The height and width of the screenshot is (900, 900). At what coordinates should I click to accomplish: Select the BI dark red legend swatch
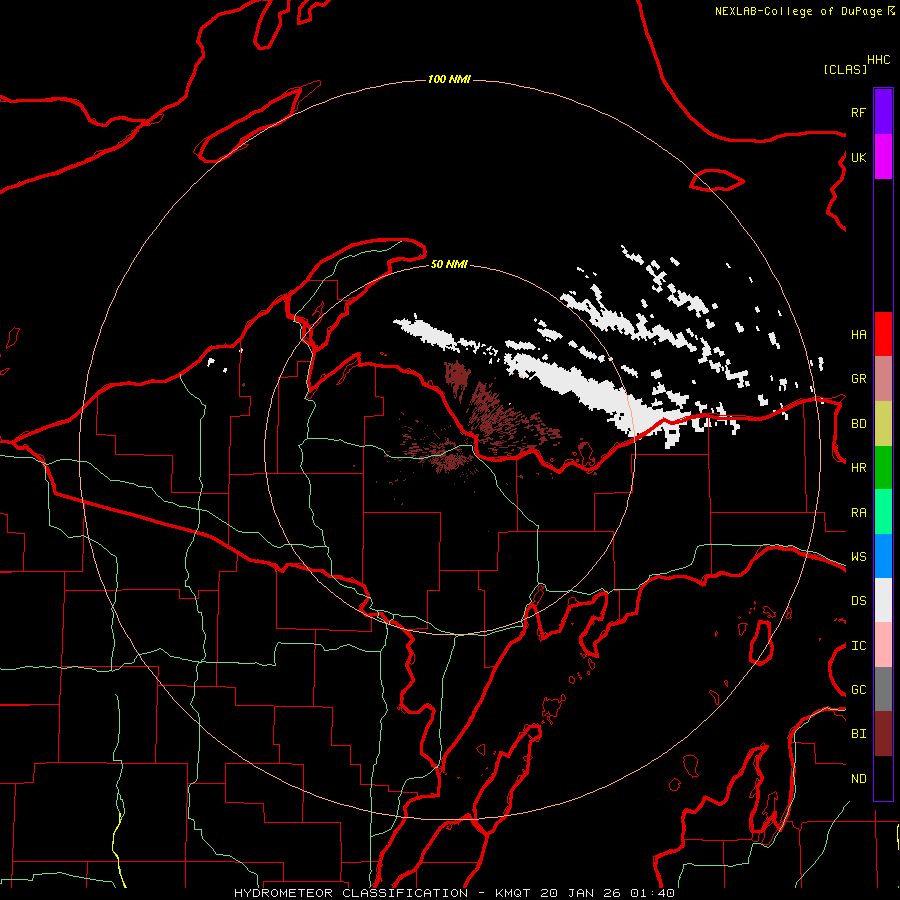pyautogui.click(x=883, y=734)
